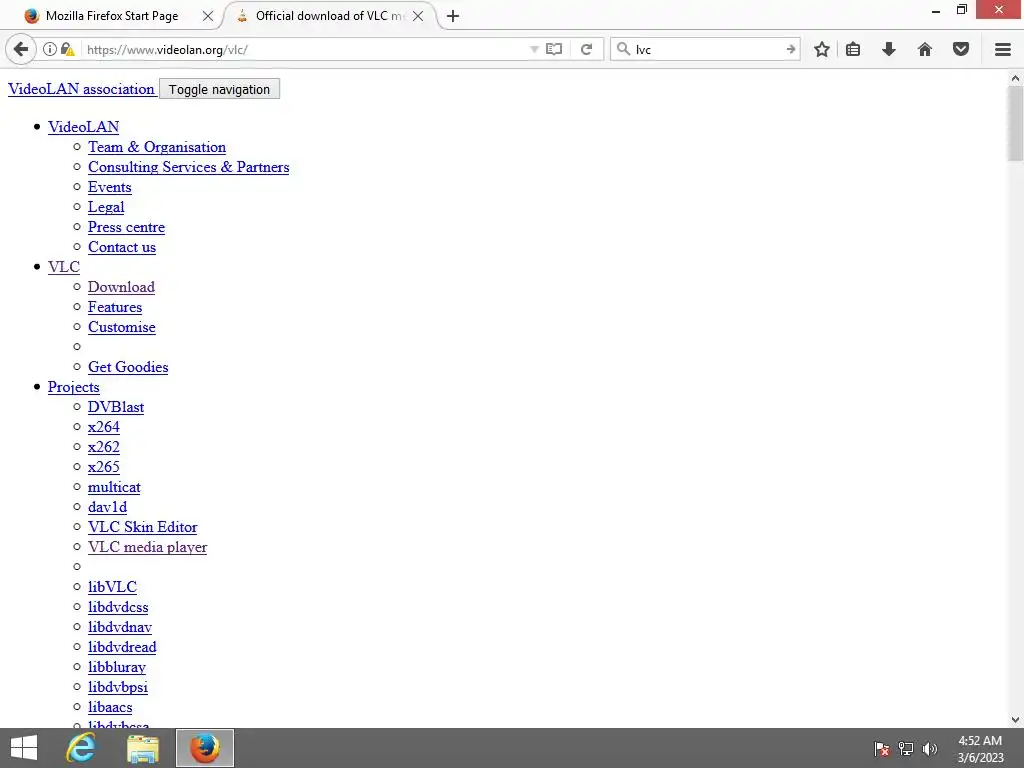
Task: Open the volume speaker icon
Action: (x=930, y=748)
